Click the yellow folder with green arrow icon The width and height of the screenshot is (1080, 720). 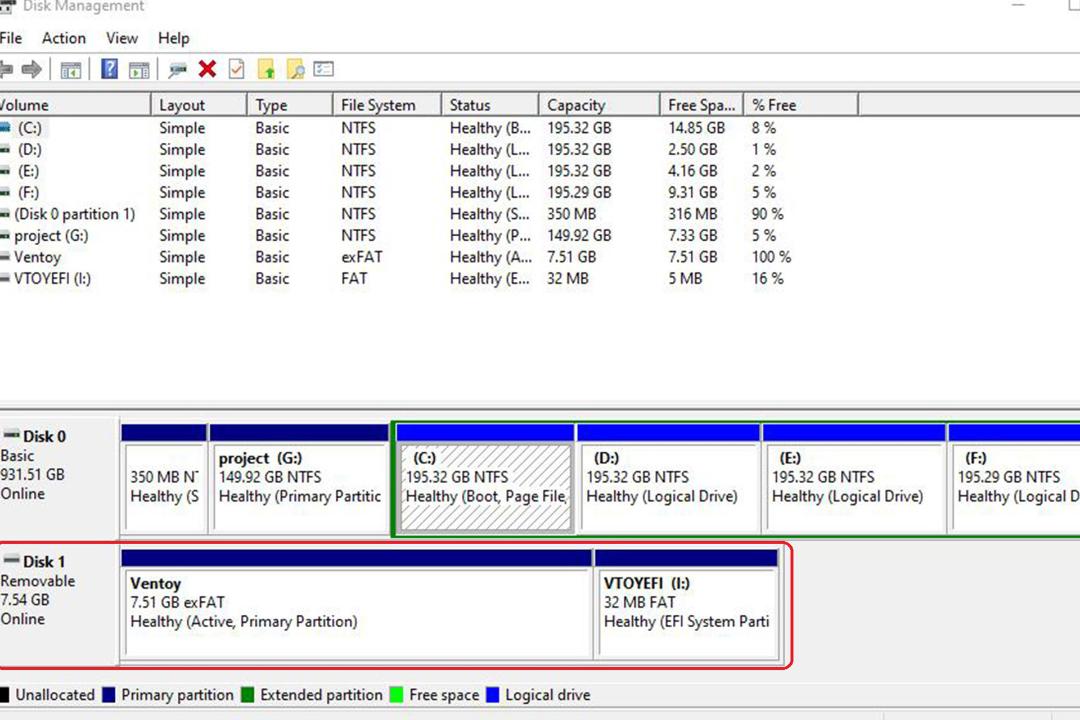tap(266, 69)
